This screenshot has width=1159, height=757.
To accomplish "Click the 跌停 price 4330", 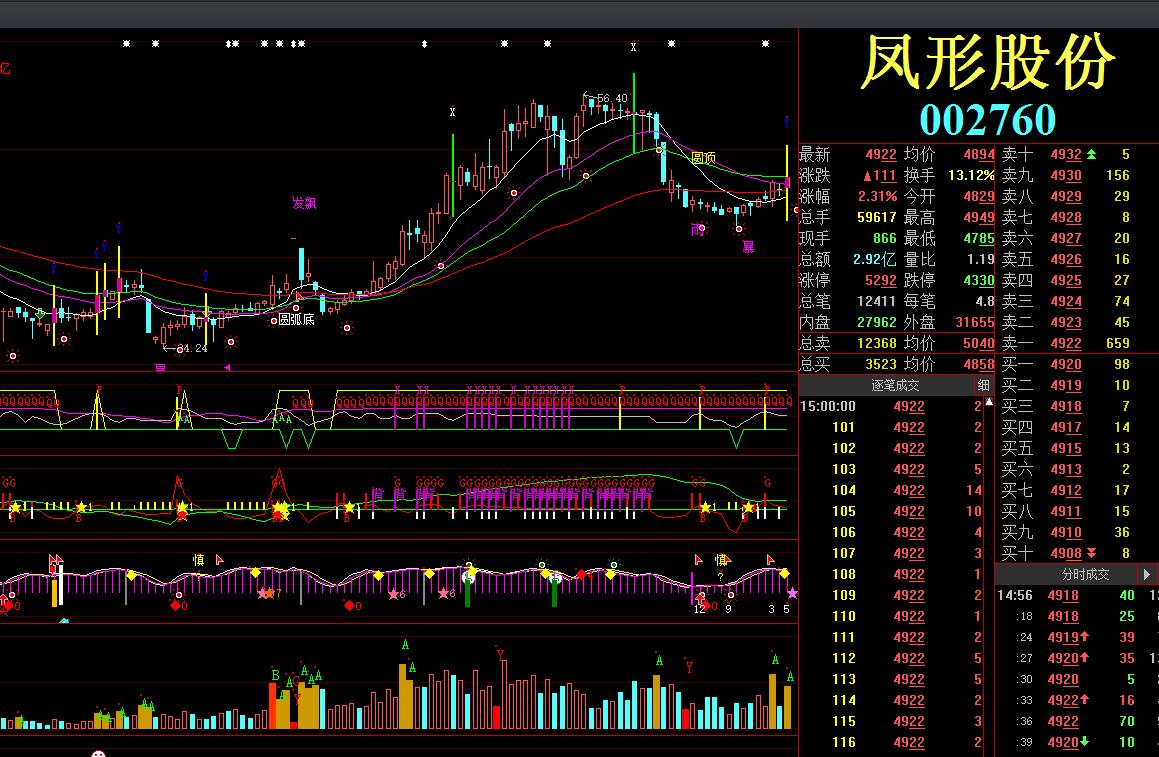I will coord(979,280).
